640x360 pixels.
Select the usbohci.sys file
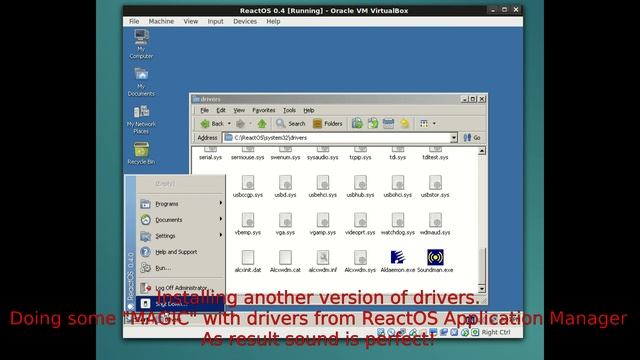pyautogui.click(x=398, y=186)
